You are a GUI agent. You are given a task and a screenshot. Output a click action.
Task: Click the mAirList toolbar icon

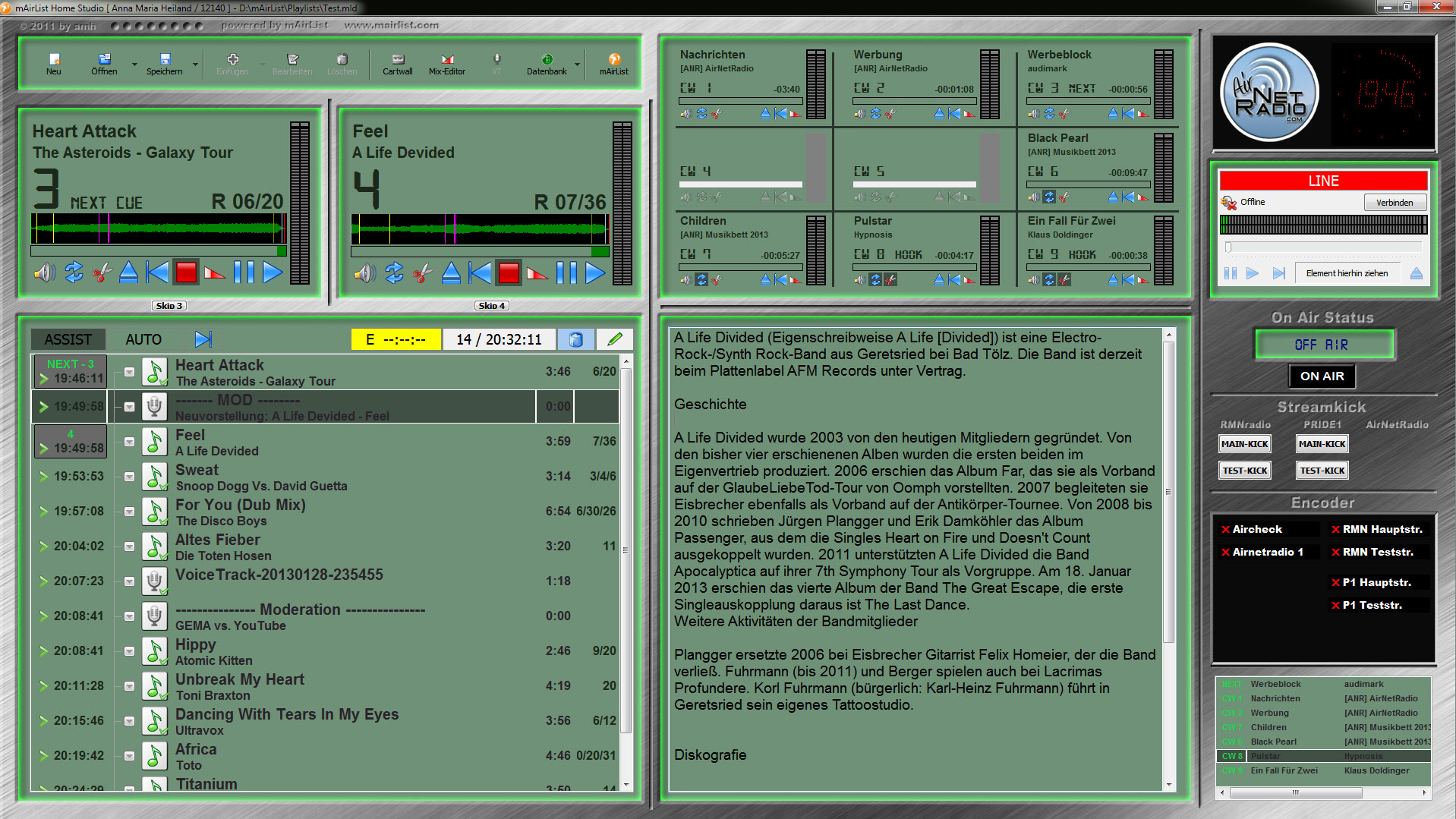click(614, 64)
